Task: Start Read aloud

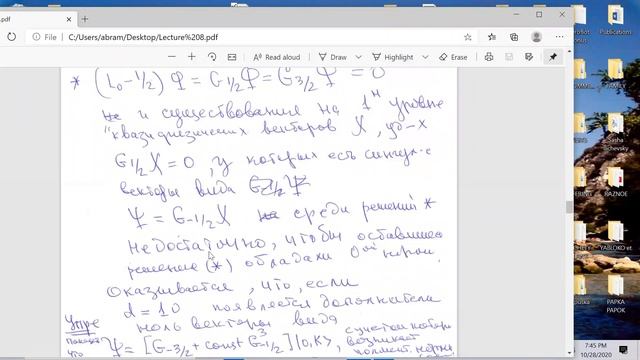Action: tap(277, 57)
